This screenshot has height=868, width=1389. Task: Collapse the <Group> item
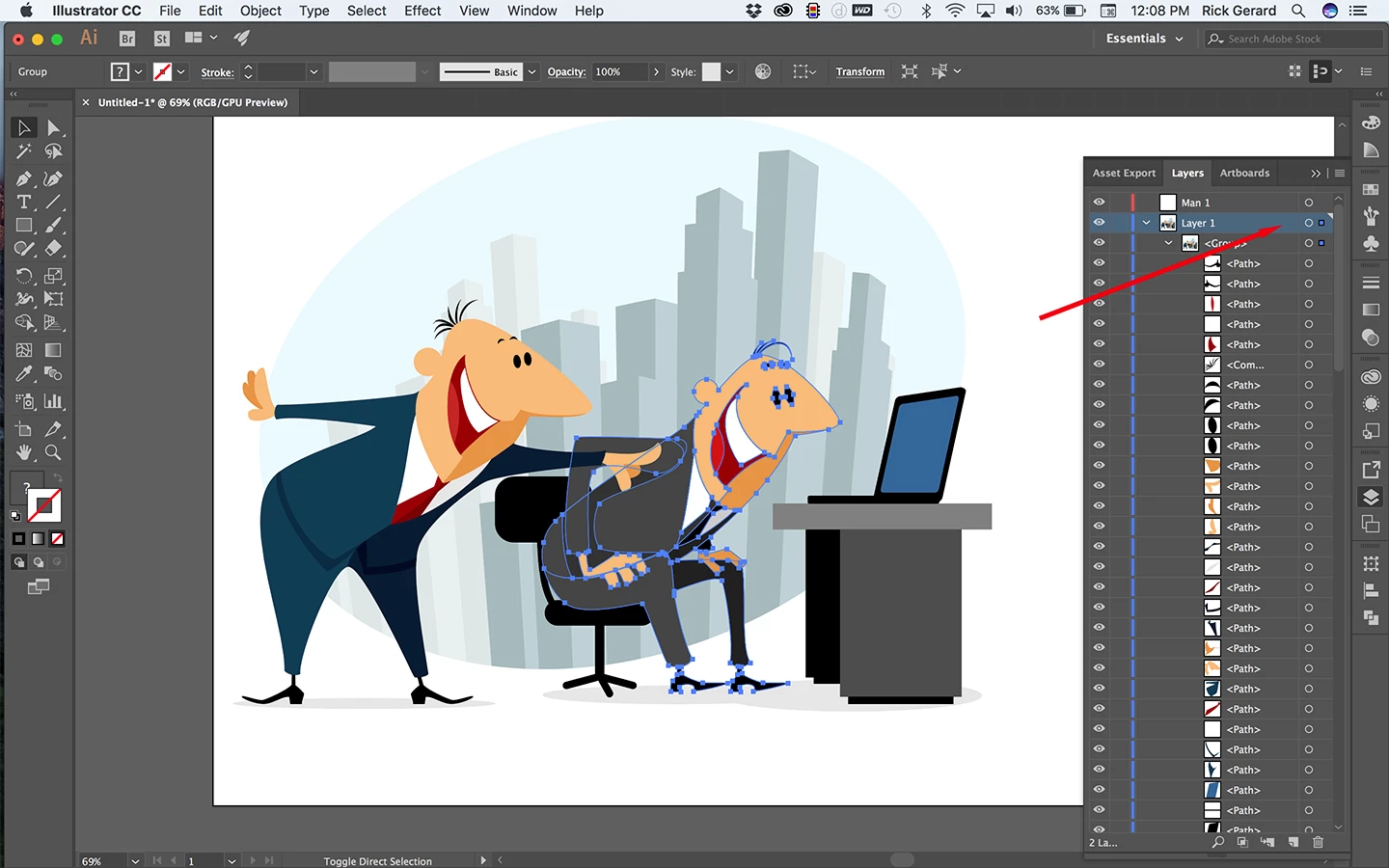click(x=1168, y=243)
